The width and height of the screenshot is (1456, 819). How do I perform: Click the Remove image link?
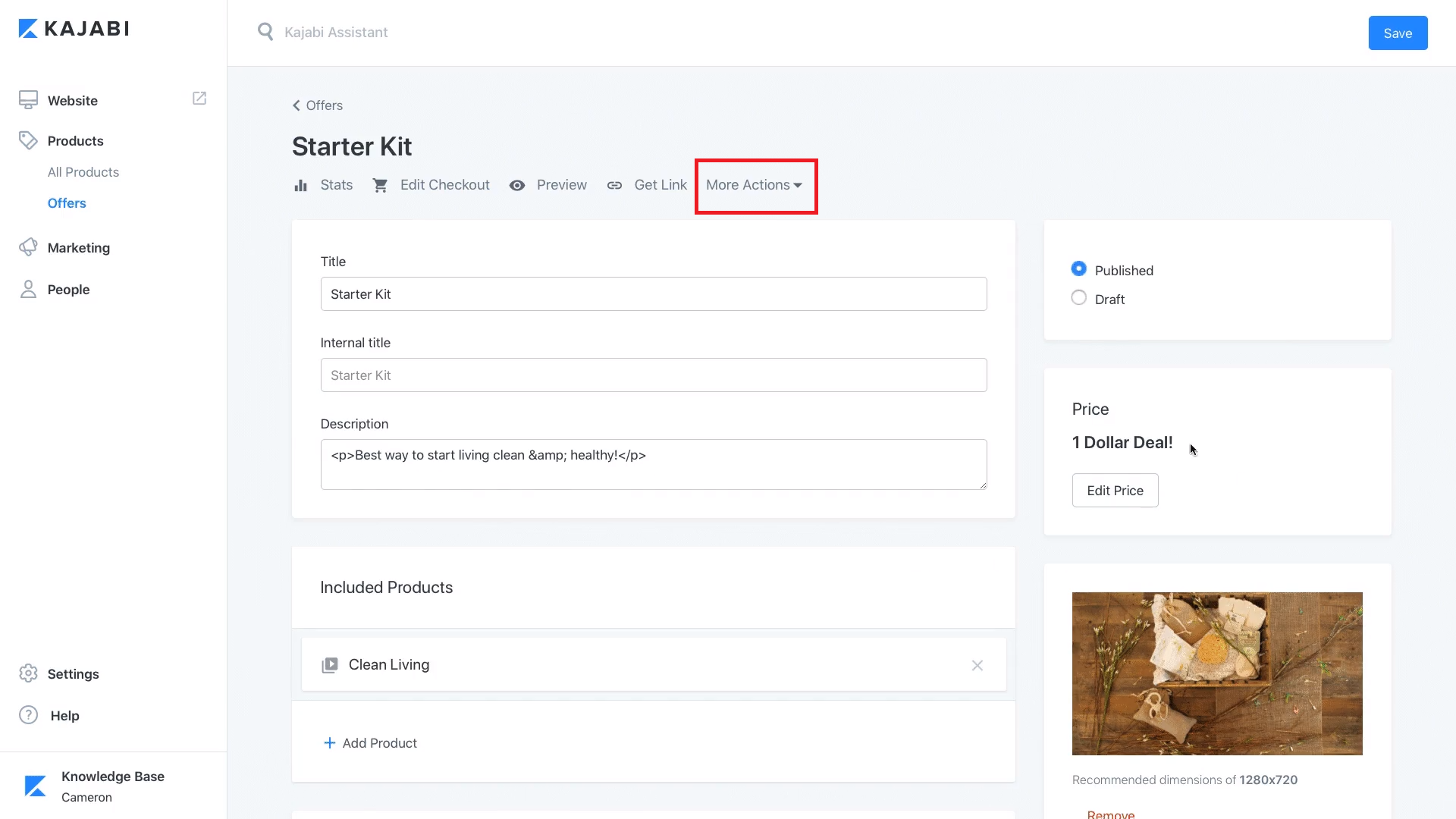1110,814
